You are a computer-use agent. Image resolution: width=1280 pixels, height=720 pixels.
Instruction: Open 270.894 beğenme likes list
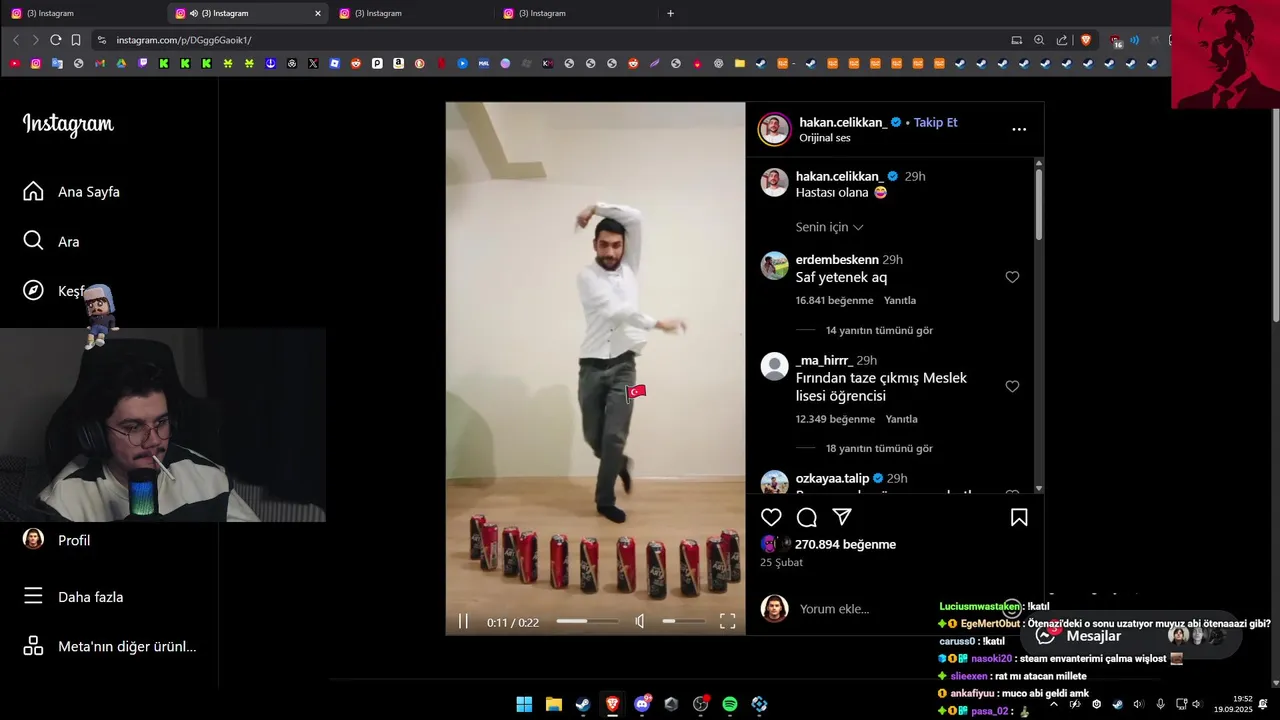coord(845,544)
